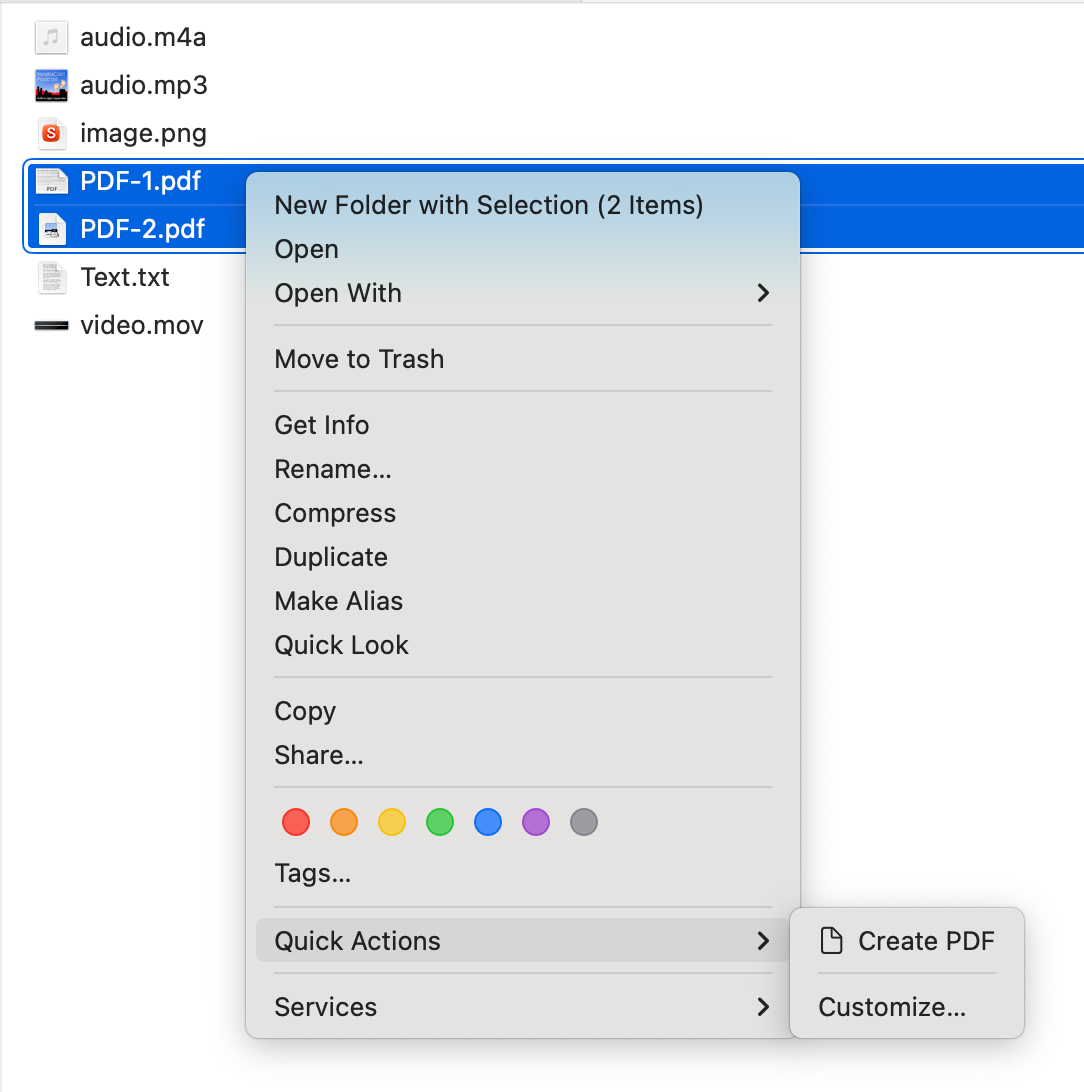Expand the Services submenu
The image size is (1084, 1092).
763,1007
